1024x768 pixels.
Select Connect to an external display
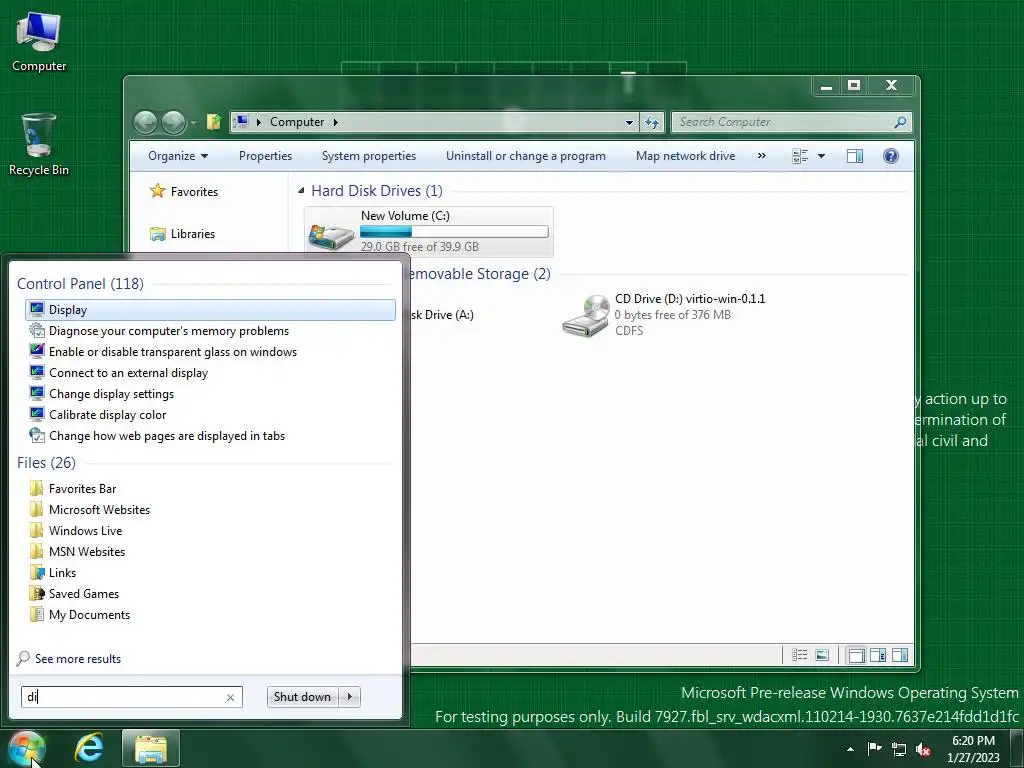pos(128,373)
